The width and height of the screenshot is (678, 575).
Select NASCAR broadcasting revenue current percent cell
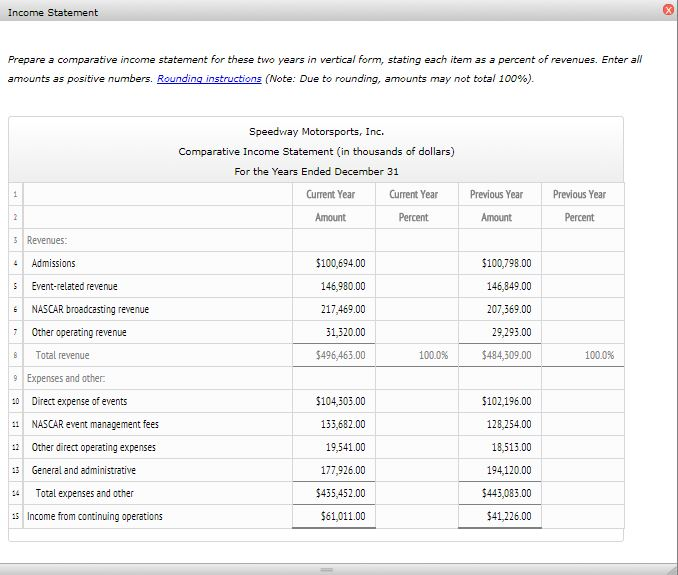click(417, 309)
